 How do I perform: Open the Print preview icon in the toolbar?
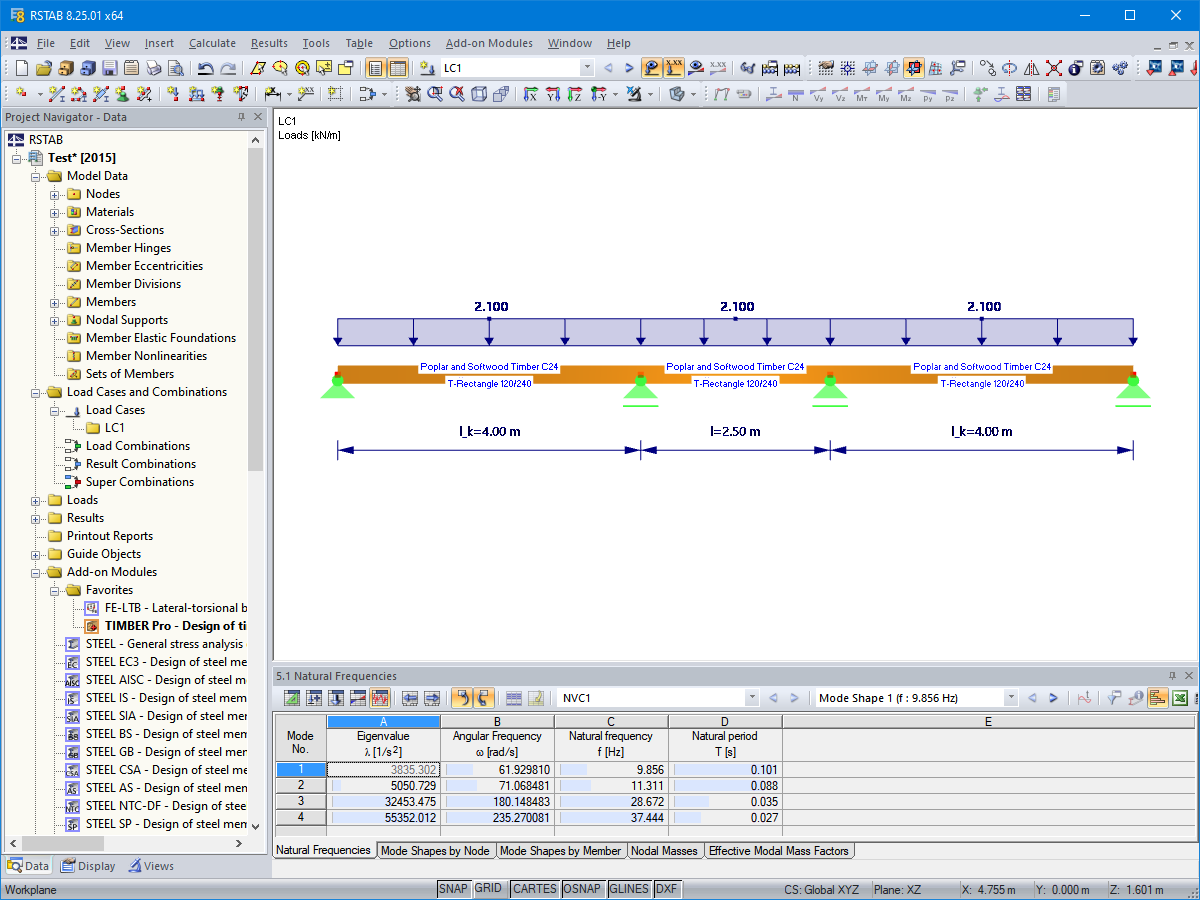point(175,68)
